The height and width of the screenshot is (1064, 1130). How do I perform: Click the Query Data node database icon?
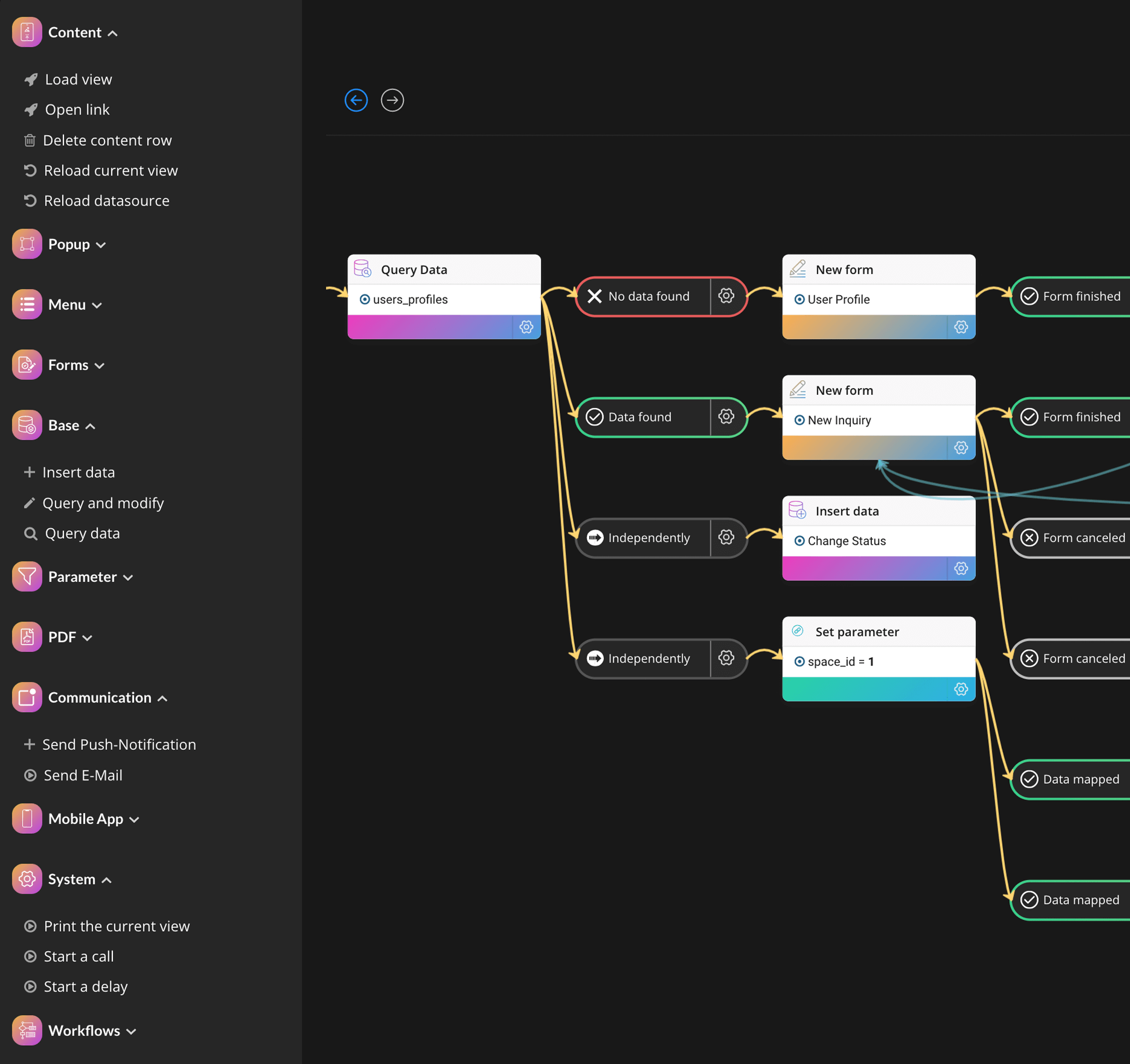(x=363, y=269)
